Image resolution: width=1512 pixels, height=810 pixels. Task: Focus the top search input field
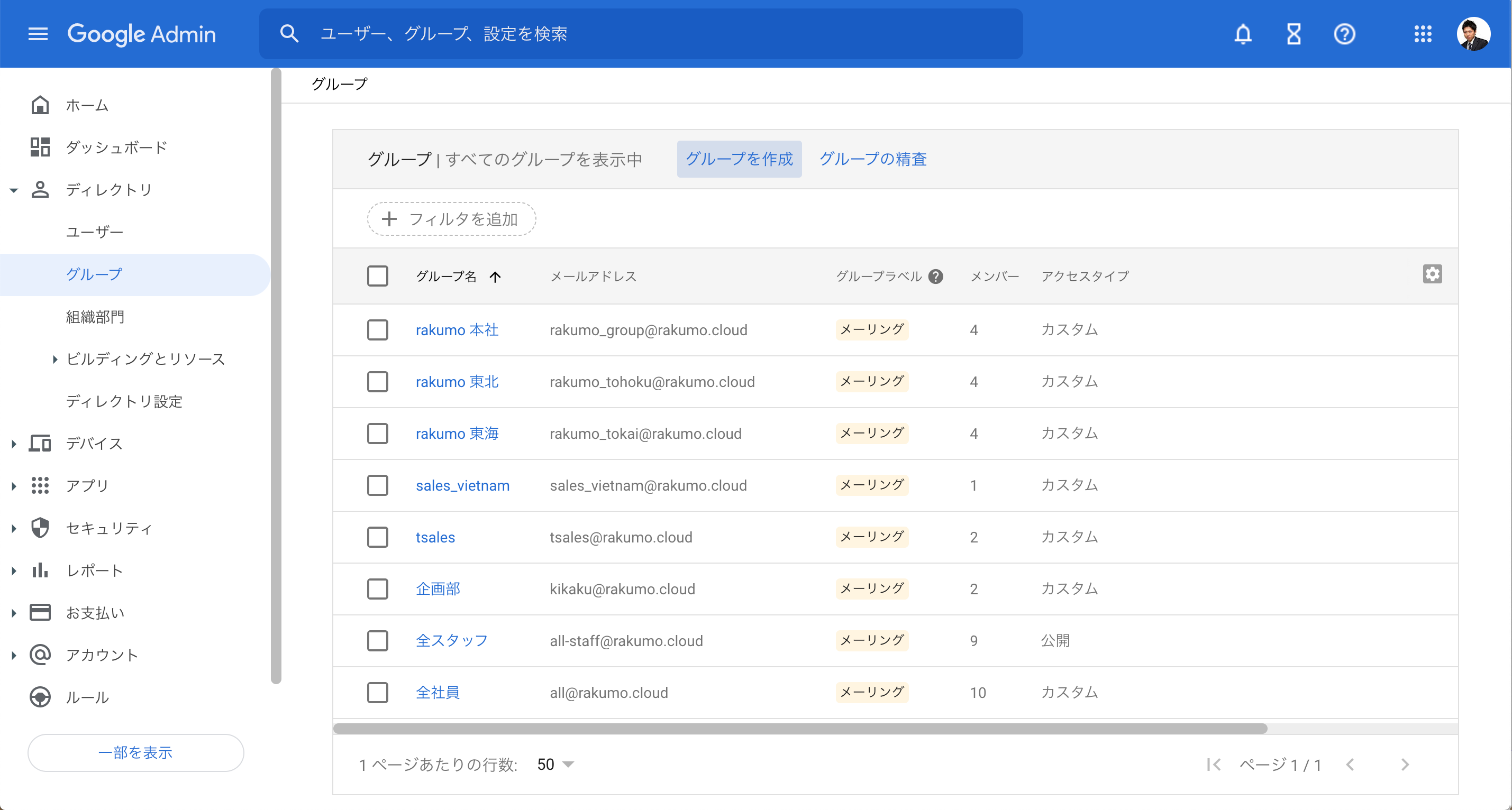[x=641, y=33]
